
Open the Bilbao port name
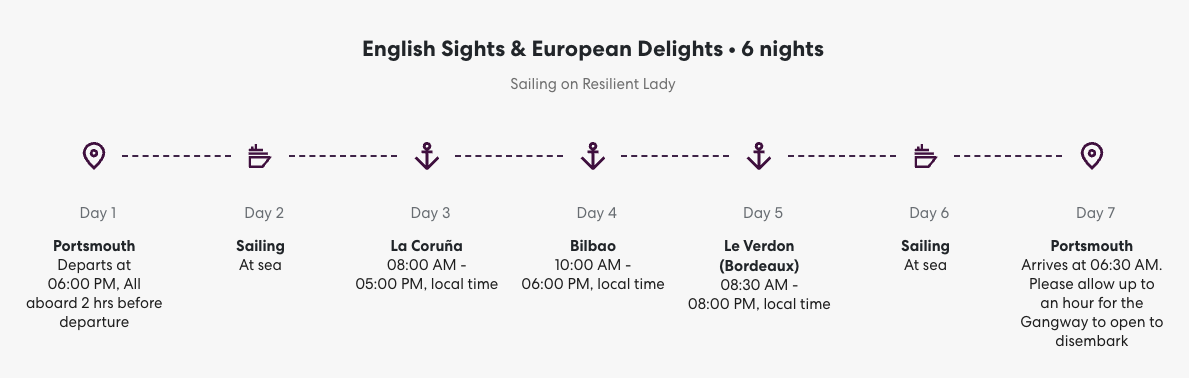click(x=593, y=246)
